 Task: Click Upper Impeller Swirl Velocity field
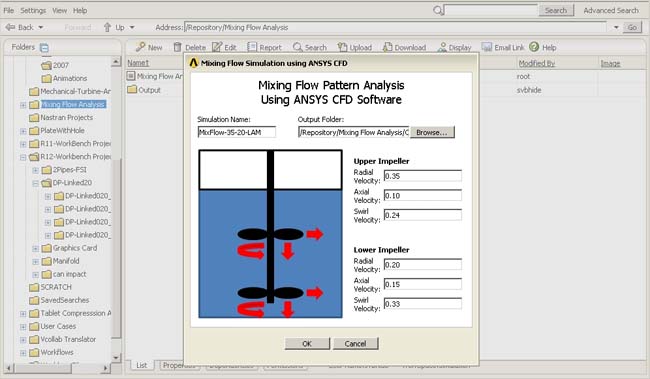click(x=422, y=215)
